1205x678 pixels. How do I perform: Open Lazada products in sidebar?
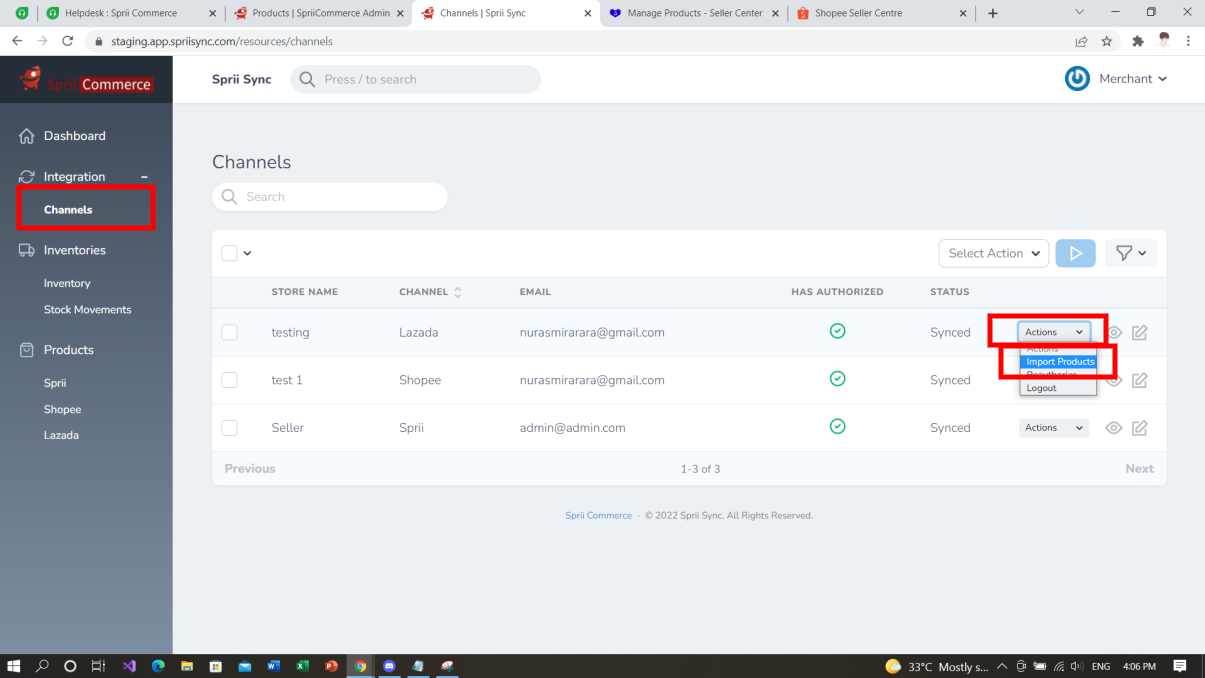pyautogui.click(x=61, y=436)
